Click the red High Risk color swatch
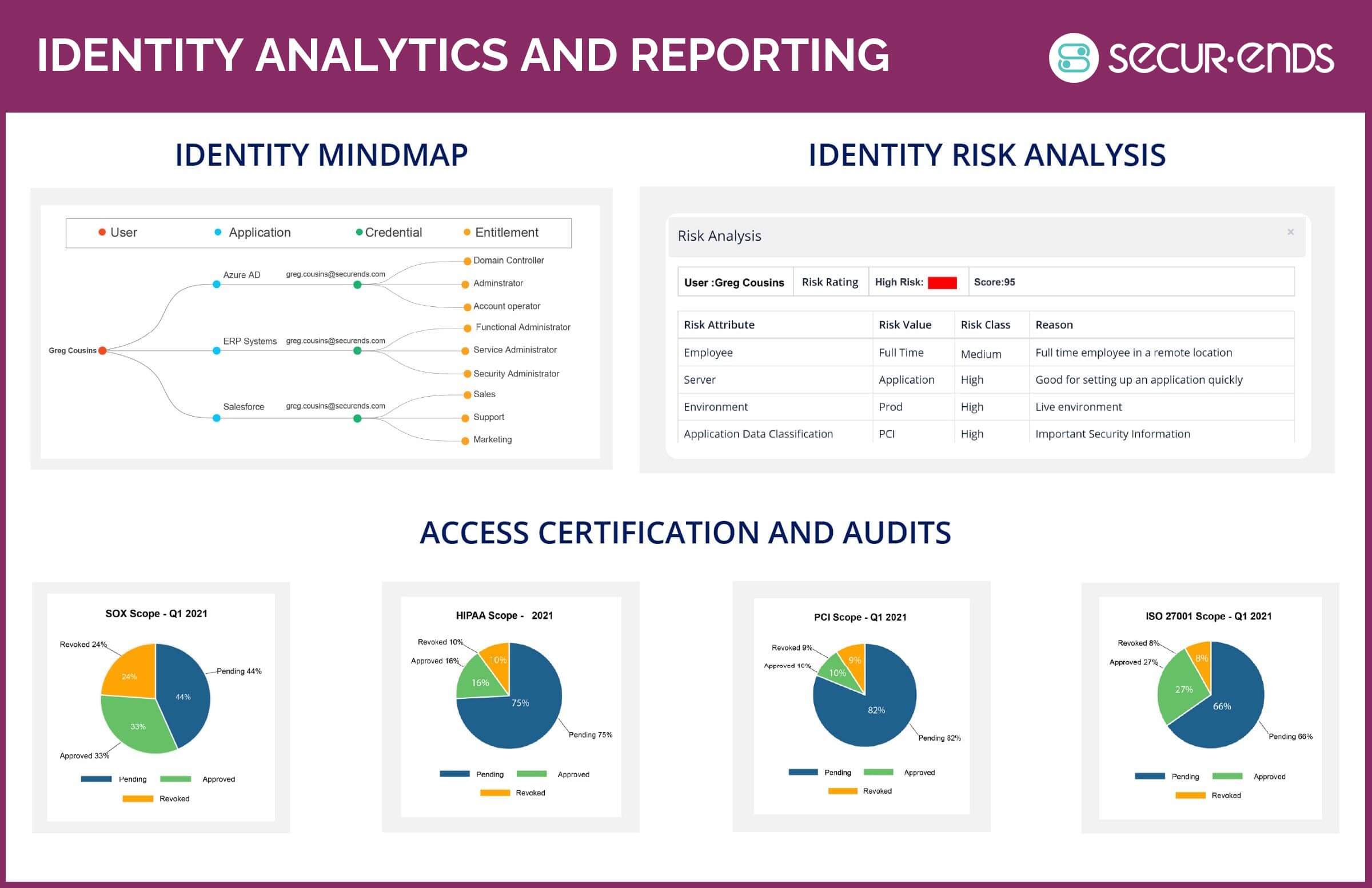The image size is (1372, 888). click(x=942, y=282)
